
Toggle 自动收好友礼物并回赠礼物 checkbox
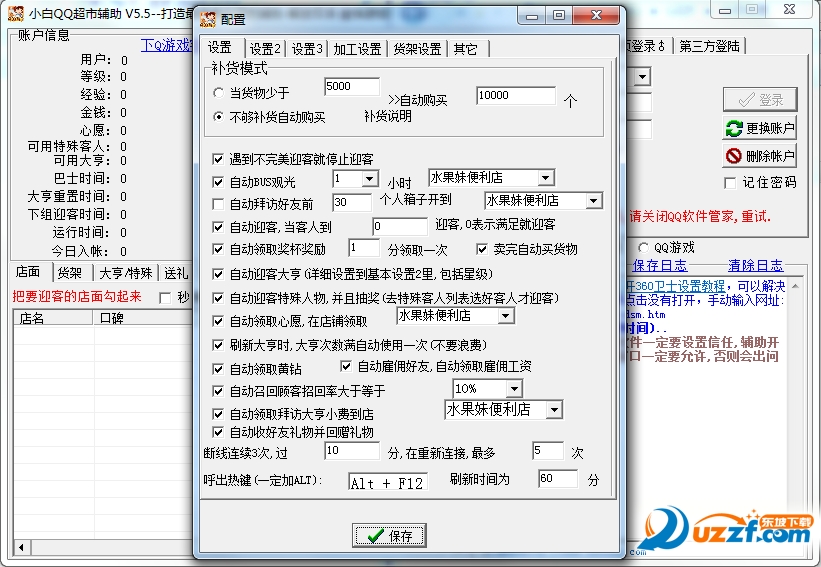pos(218,432)
